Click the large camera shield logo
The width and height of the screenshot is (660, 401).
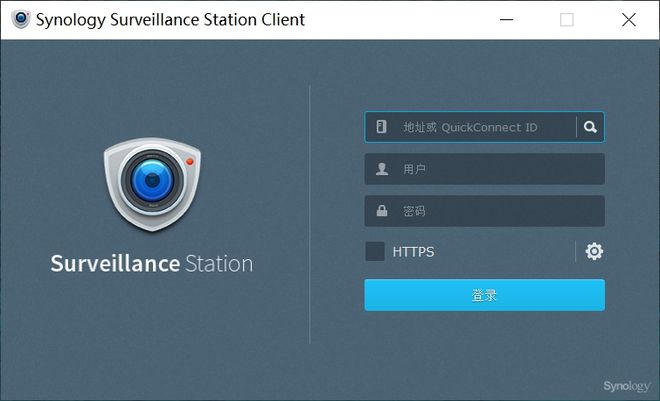coord(152,184)
